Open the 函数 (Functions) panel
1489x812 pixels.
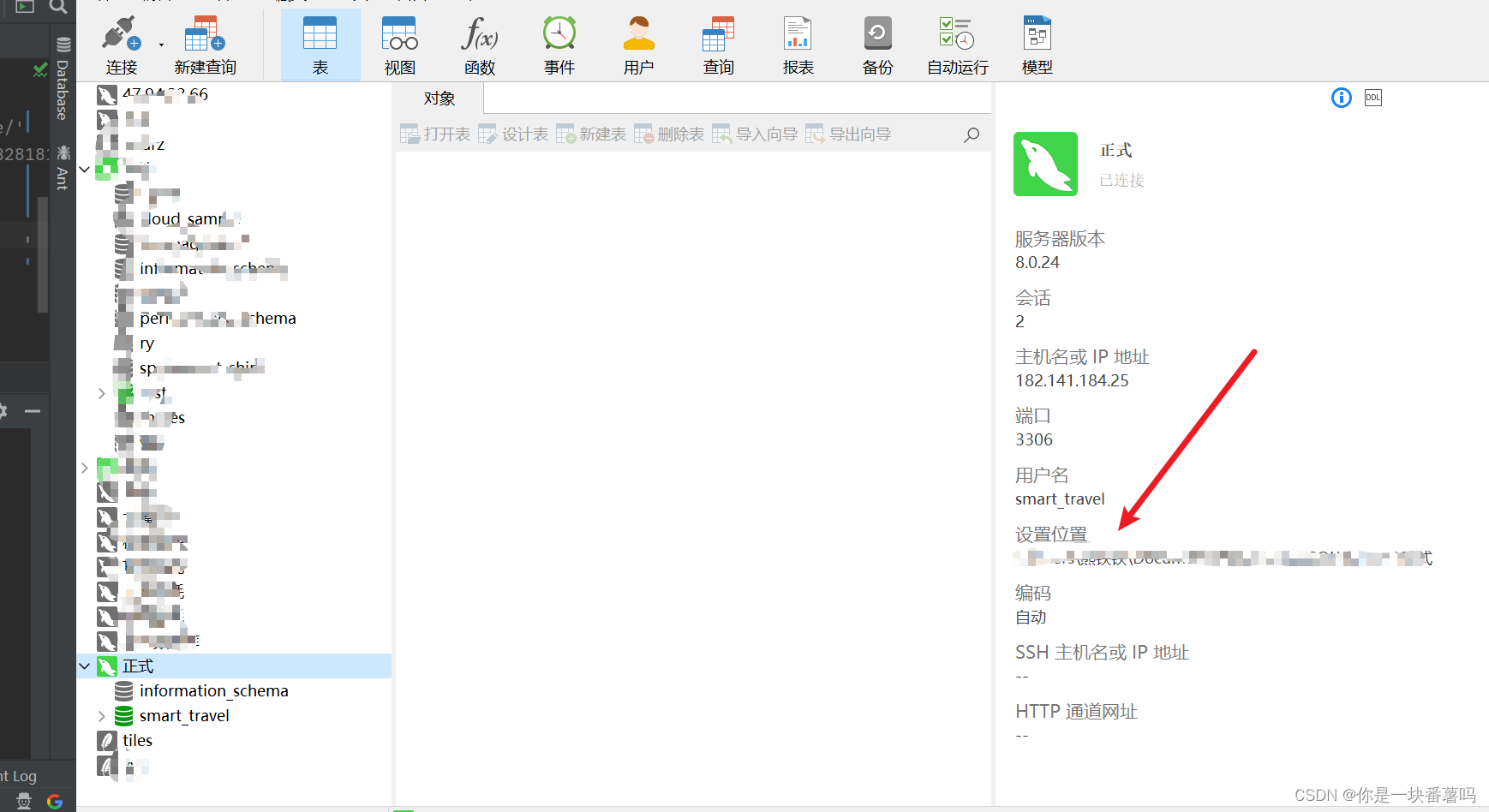click(479, 43)
